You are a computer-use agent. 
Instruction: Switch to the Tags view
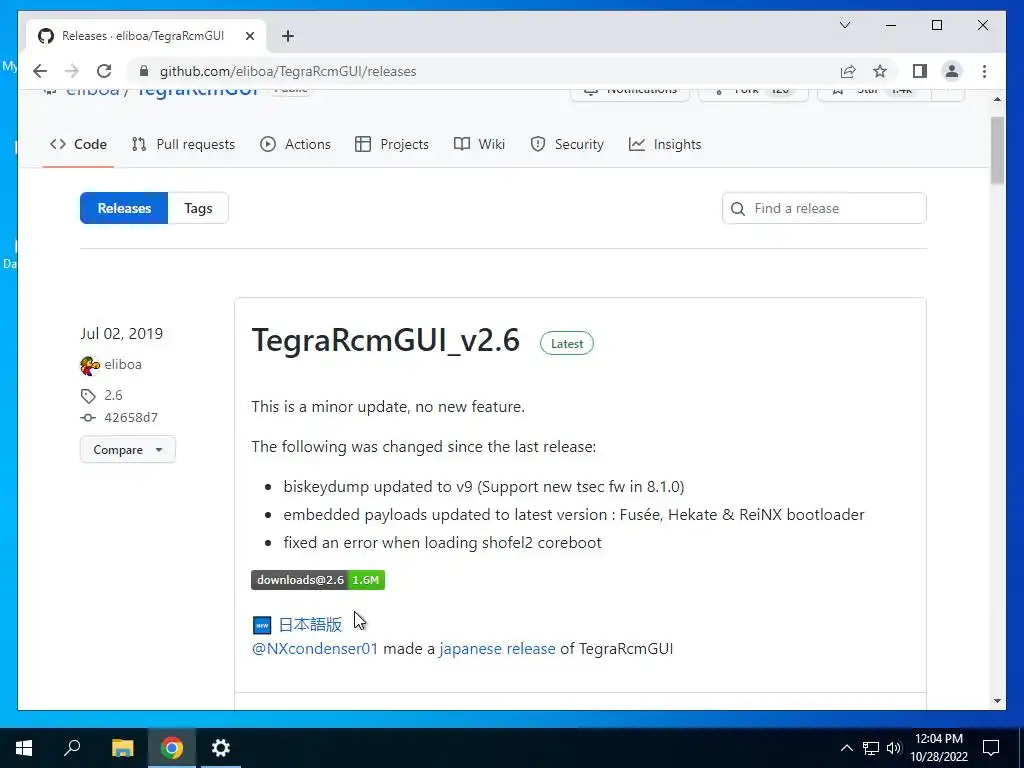click(198, 208)
